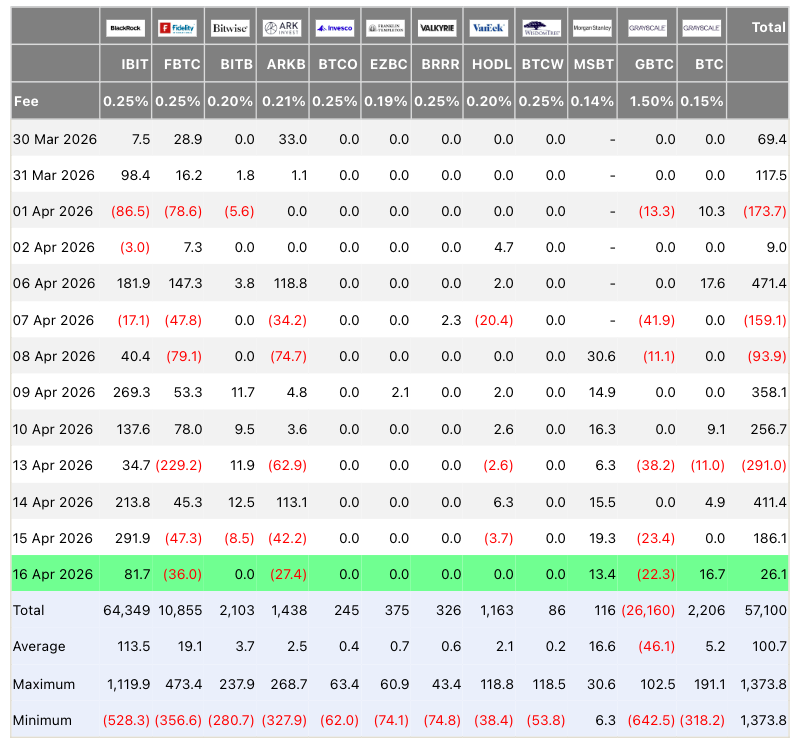This screenshot has height=747, width=797.
Task: Click the Grayscale logo above GBTC
Action: (x=647, y=28)
